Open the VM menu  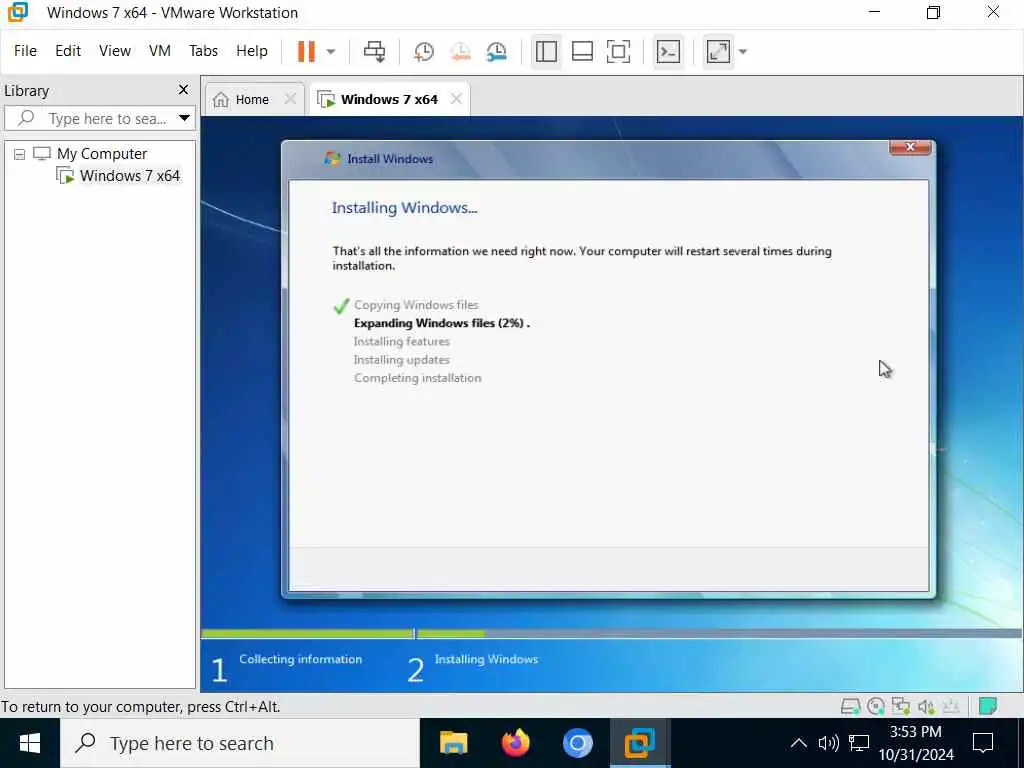coord(159,51)
